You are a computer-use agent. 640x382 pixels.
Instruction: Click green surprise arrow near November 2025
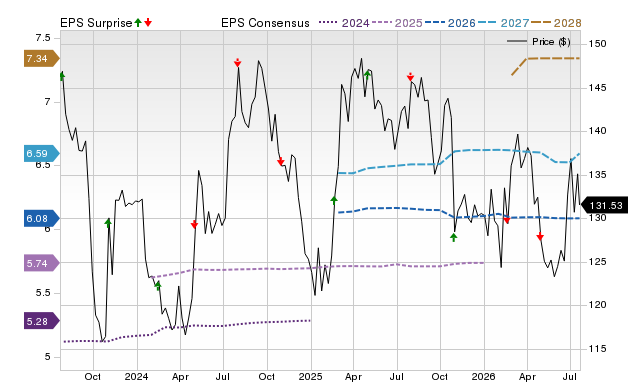click(x=453, y=237)
